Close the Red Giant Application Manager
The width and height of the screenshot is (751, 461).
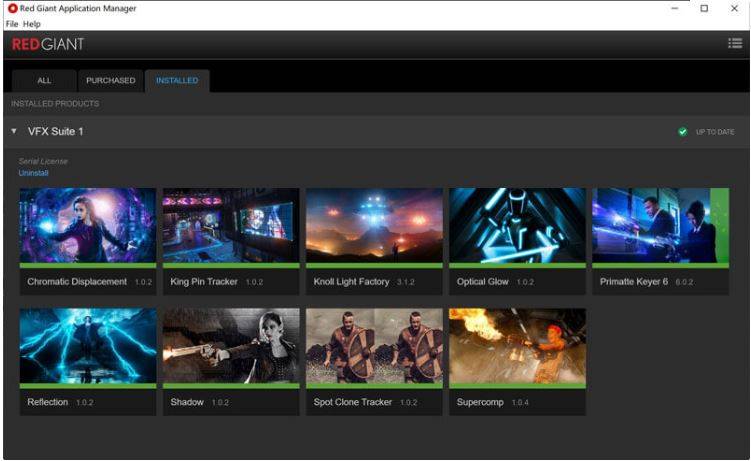coord(734,8)
